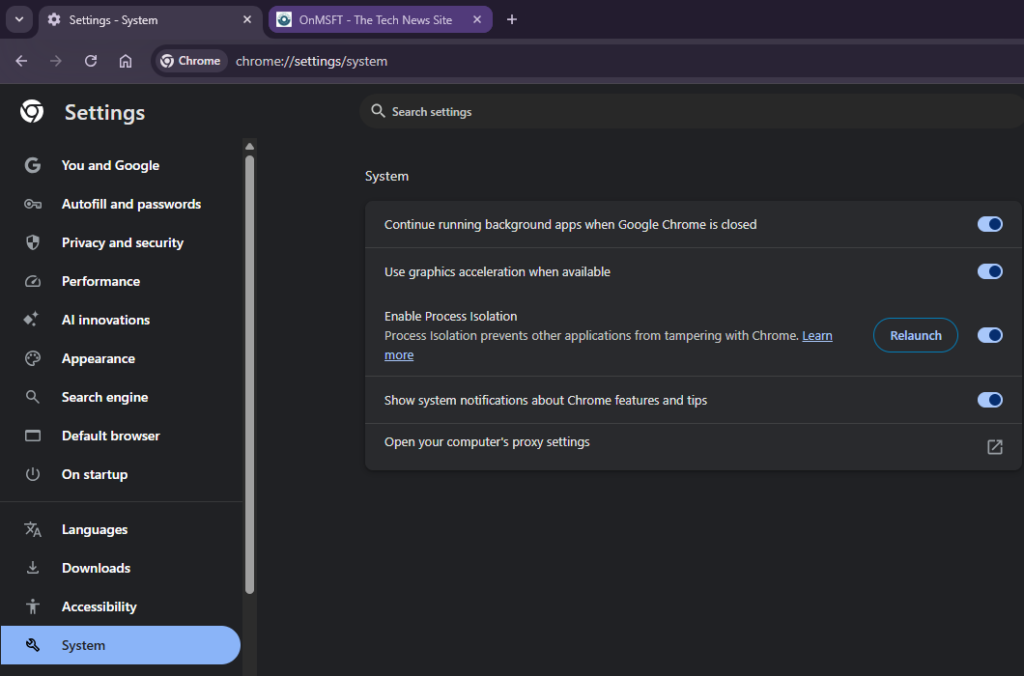Toggle graphics acceleration off
This screenshot has width=1024, height=676.
tap(989, 272)
